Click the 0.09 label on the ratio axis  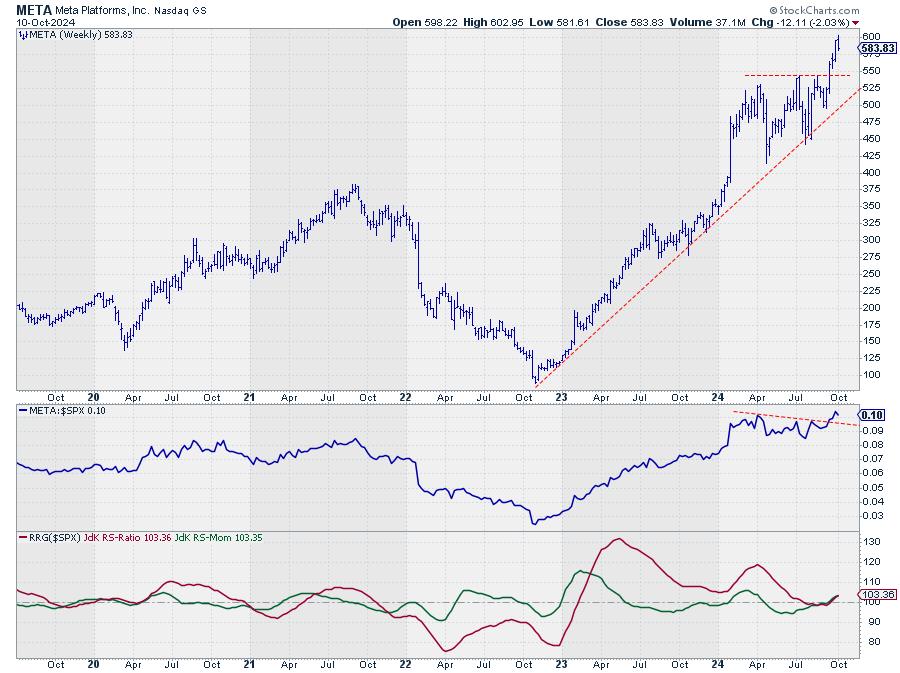point(872,431)
